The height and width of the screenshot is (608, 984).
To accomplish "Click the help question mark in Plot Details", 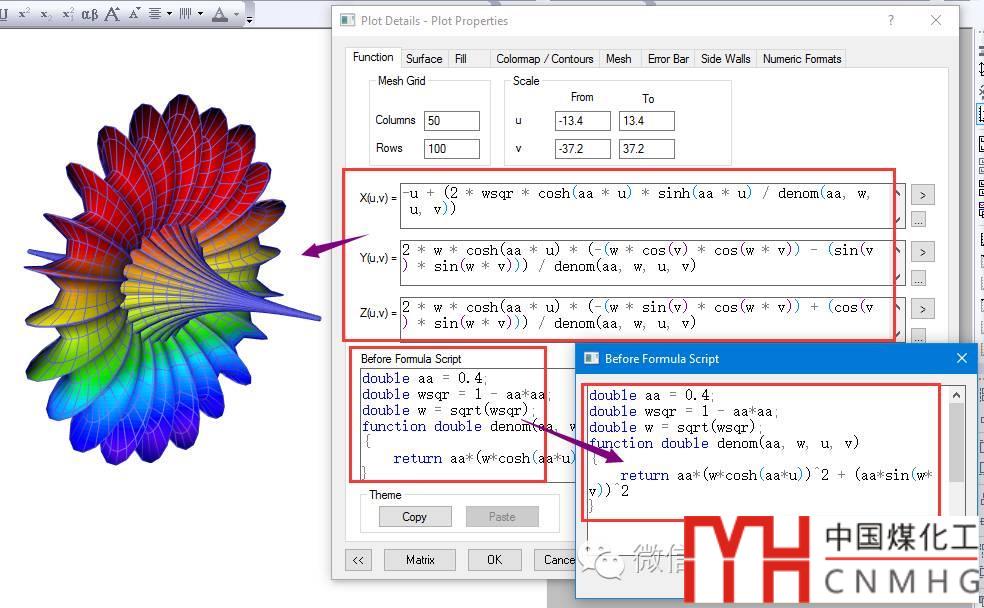I will coord(890,20).
